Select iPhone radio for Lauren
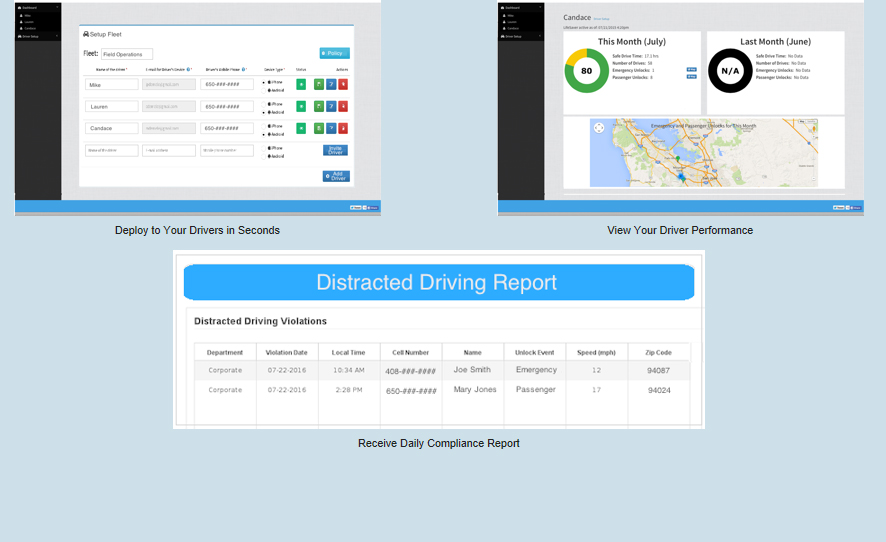Image resolution: width=886 pixels, height=542 pixels. point(264,104)
